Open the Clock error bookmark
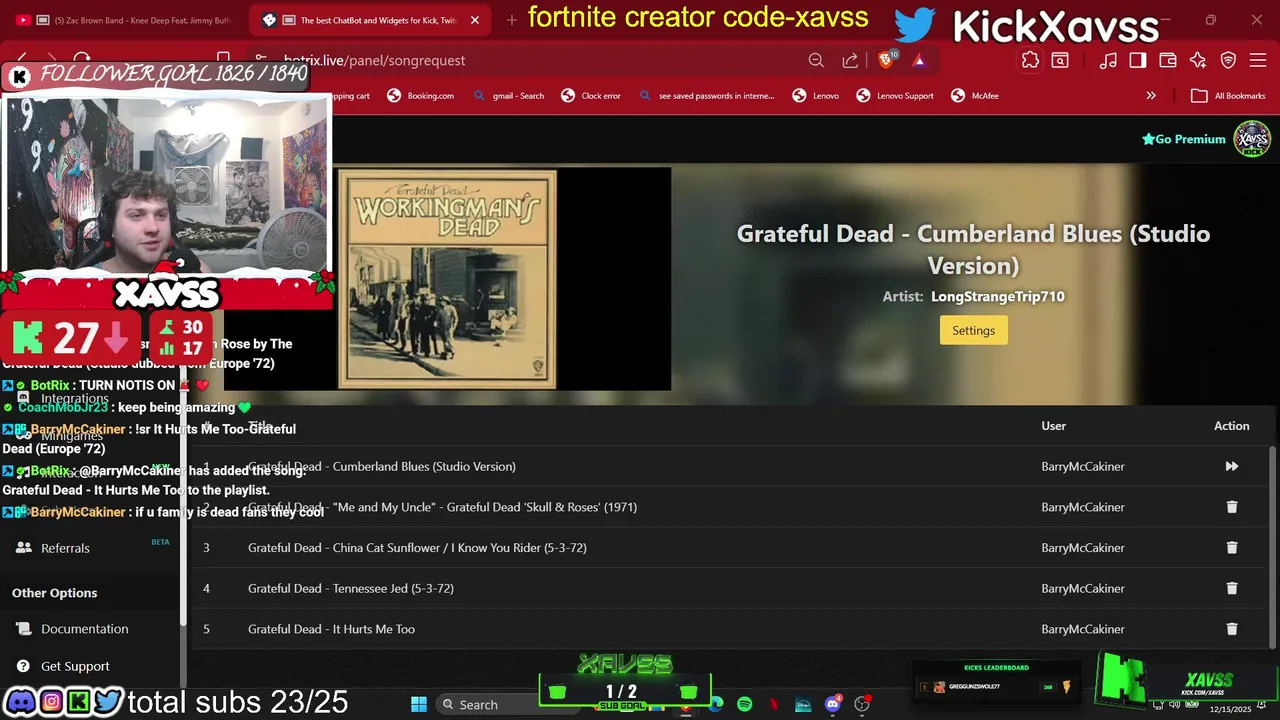Screen dimensions: 1280x720 [x=591, y=96]
